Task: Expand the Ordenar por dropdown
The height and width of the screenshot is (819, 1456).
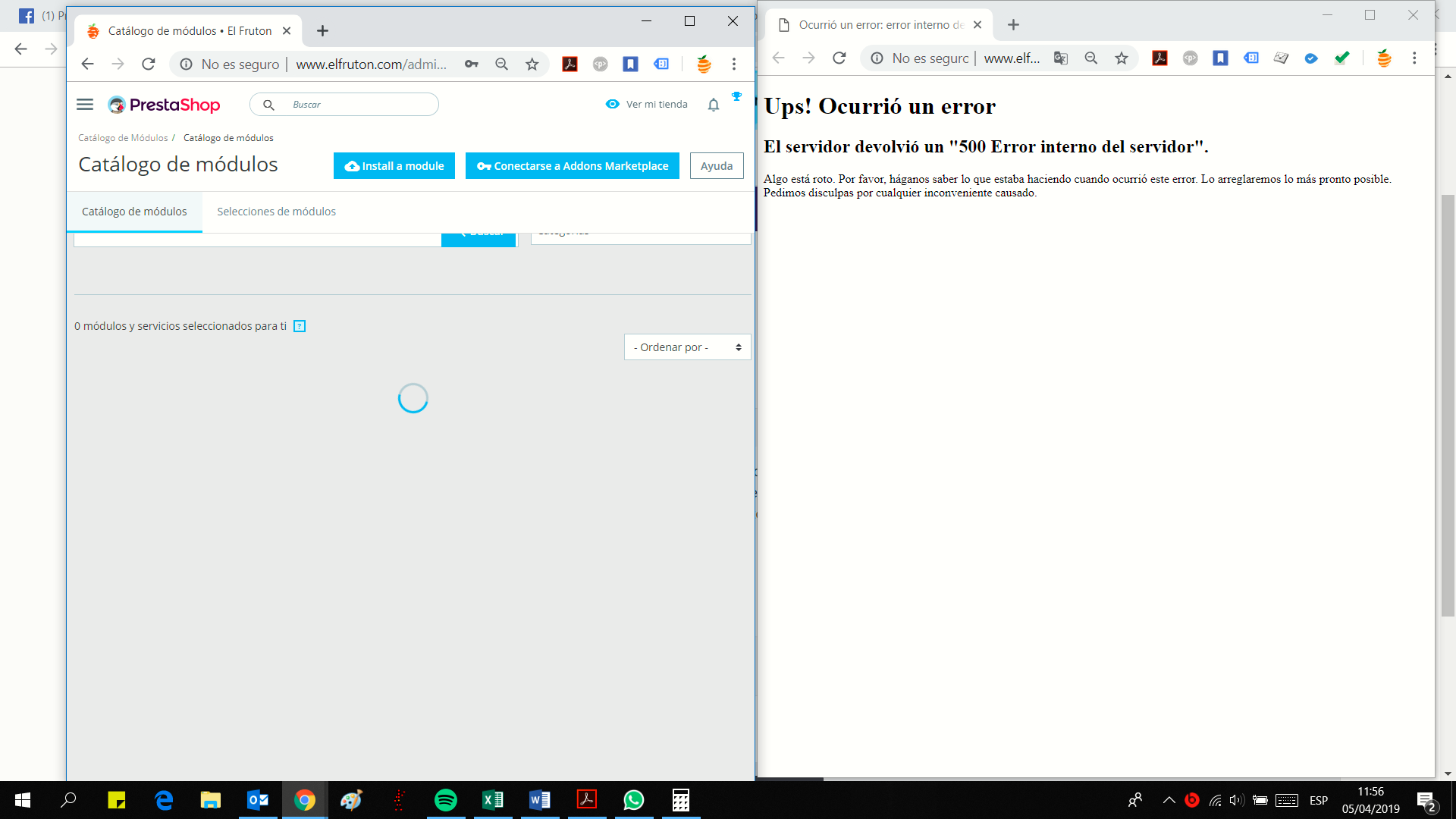Action: pos(687,347)
